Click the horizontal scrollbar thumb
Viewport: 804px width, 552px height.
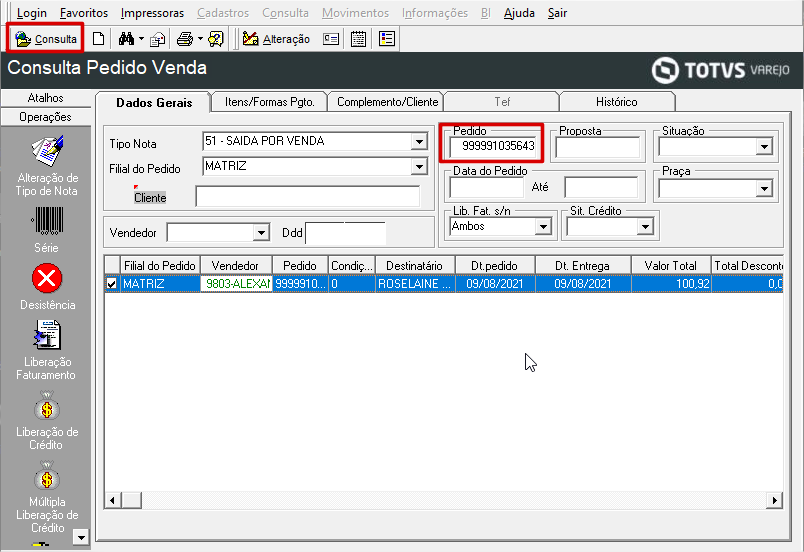pyautogui.click(x=132, y=500)
